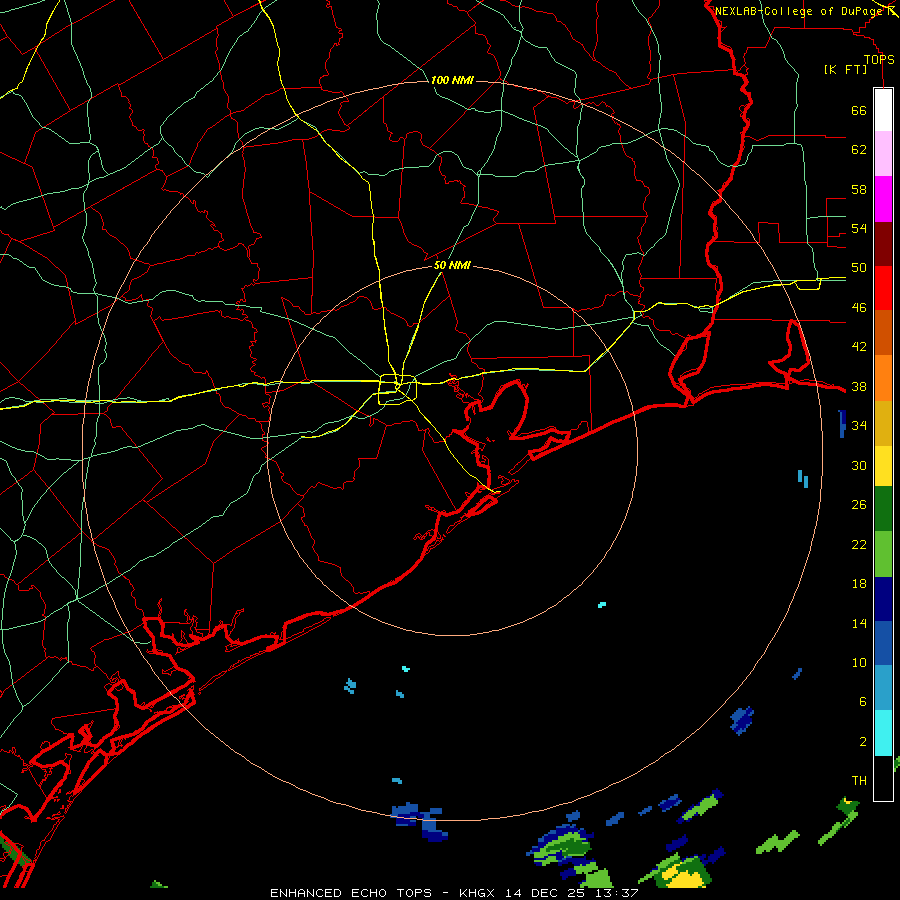Select the light green legend swatch
The height and width of the screenshot is (900, 900).
click(x=883, y=554)
